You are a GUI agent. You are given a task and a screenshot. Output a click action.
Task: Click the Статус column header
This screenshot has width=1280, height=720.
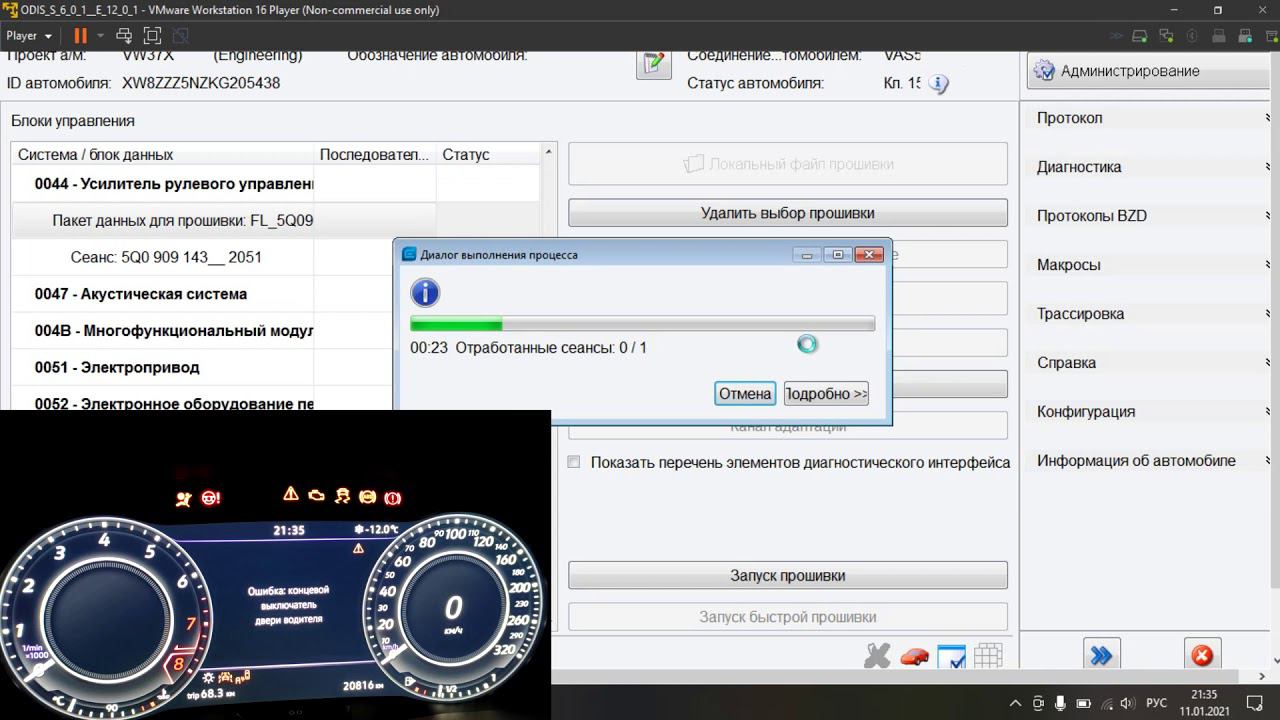(x=488, y=155)
